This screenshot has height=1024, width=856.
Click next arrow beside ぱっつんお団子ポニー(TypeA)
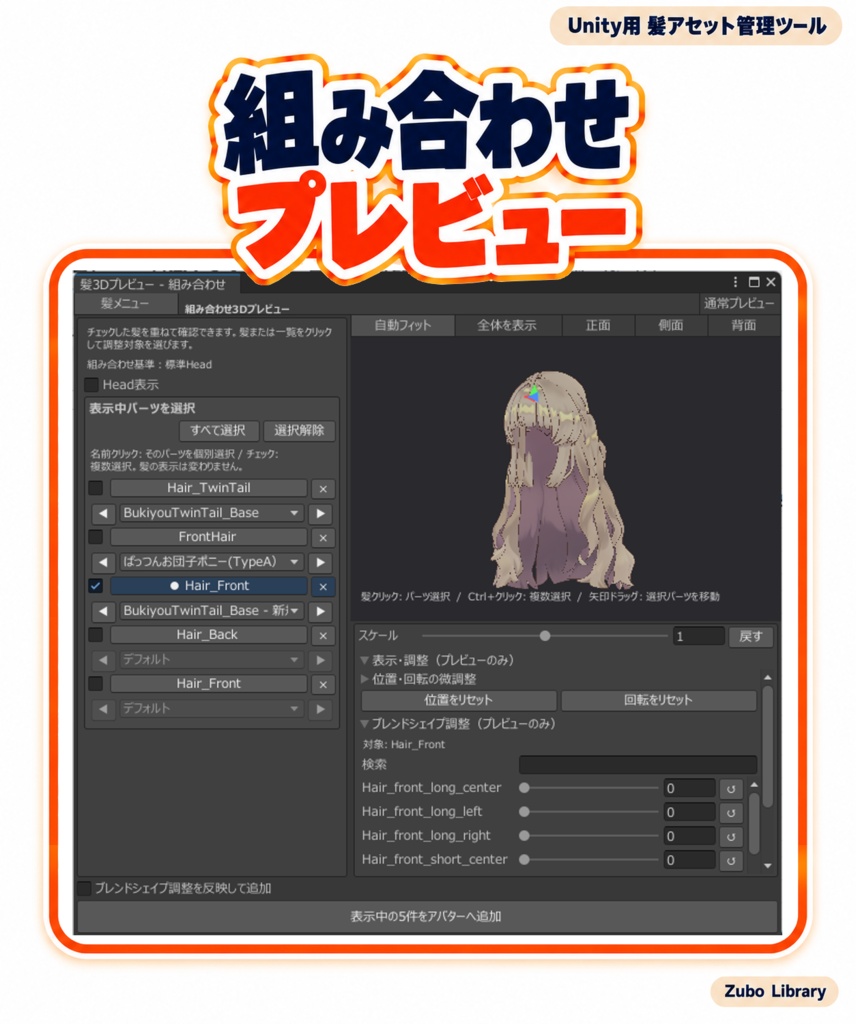[x=321, y=562]
